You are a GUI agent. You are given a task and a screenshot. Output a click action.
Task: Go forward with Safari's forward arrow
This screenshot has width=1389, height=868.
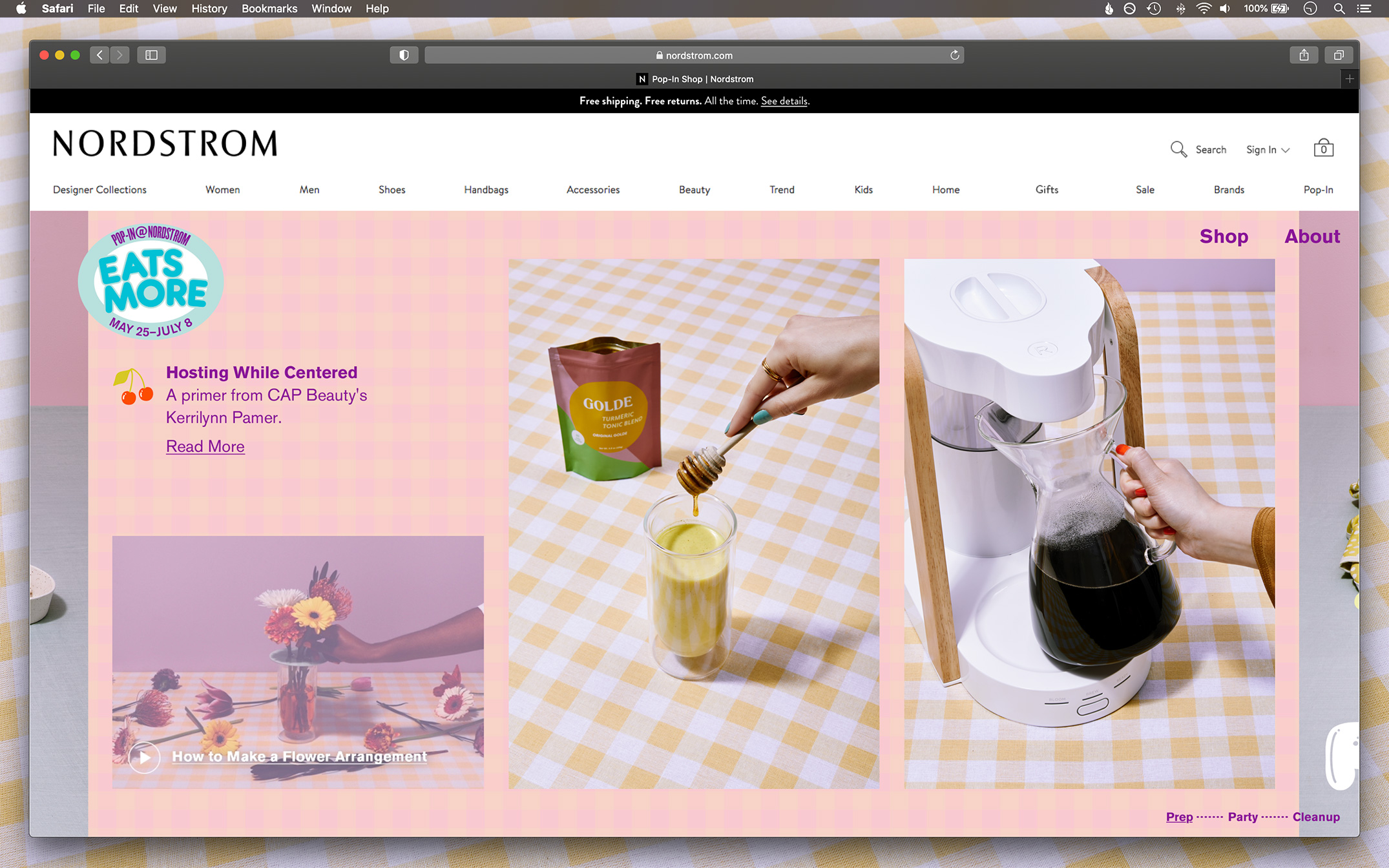point(120,55)
